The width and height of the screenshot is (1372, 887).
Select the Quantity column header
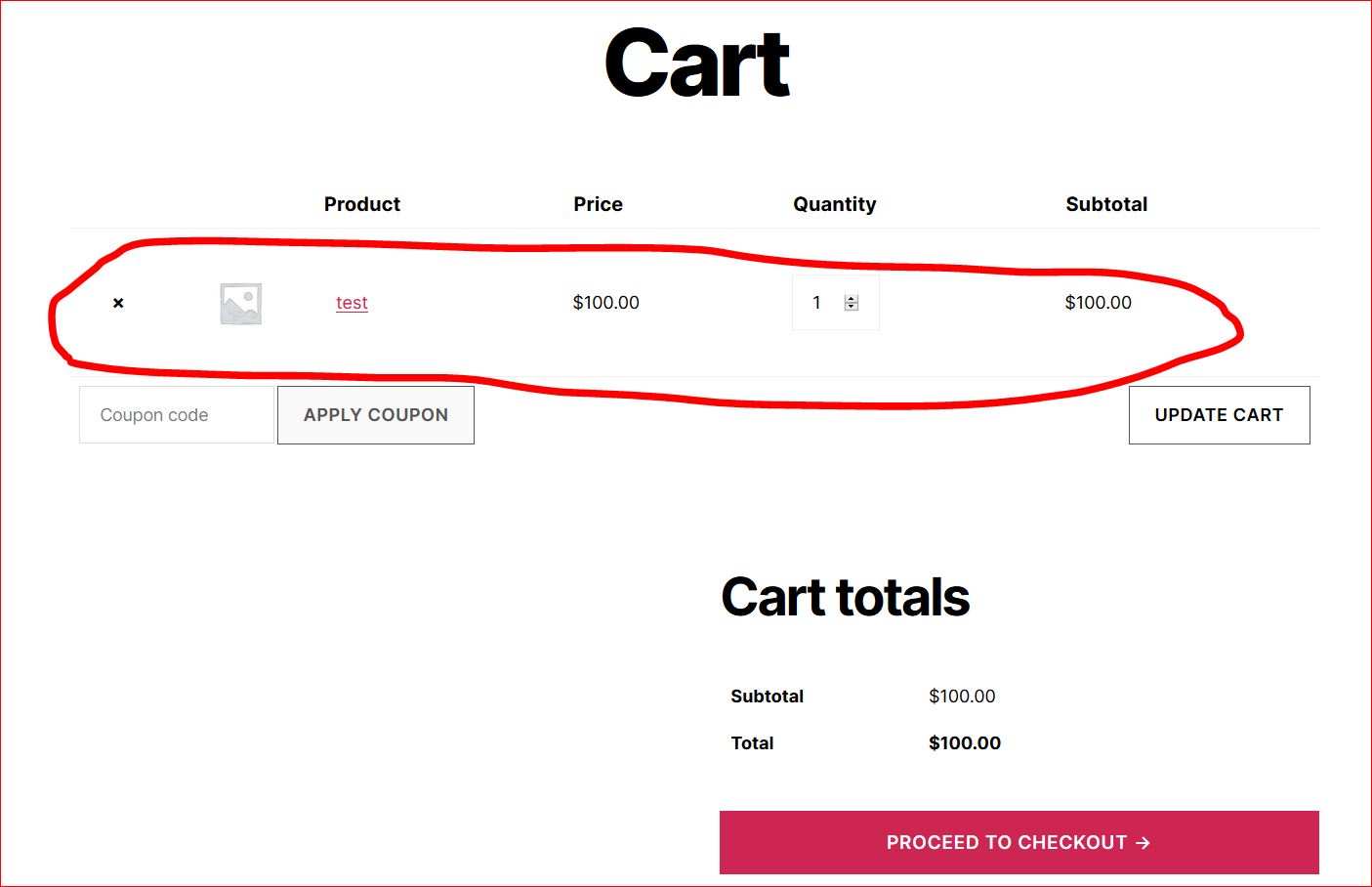(835, 204)
